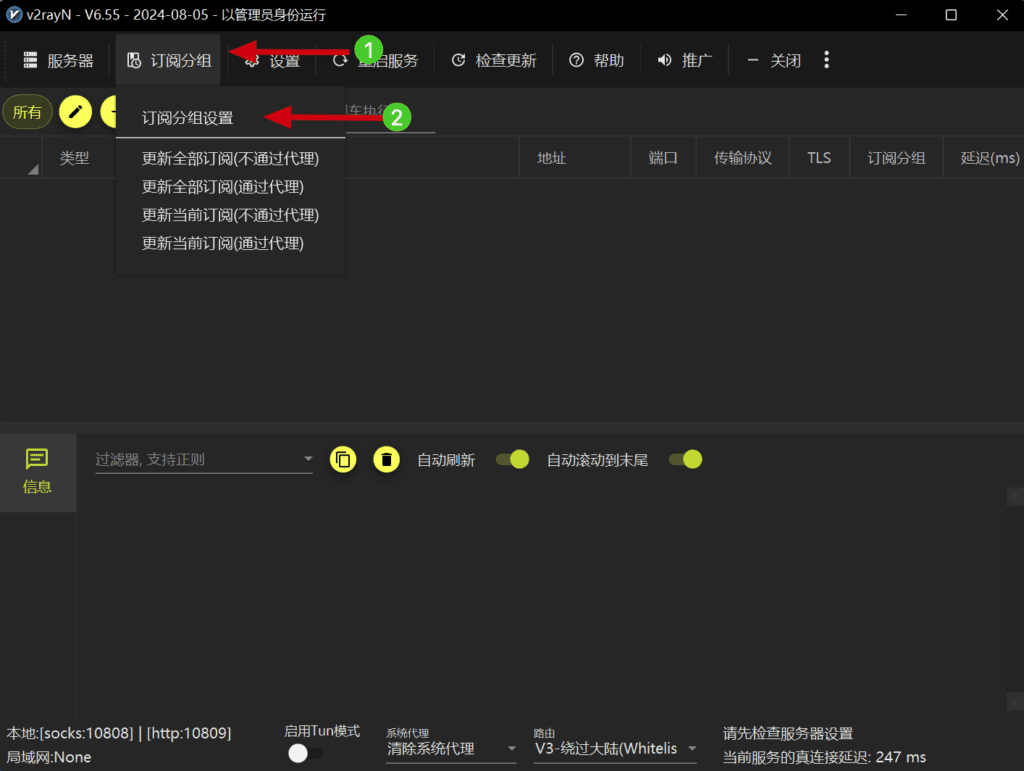
Task: Click the local socks/http port status text
Action: pyautogui.click(x=119, y=733)
